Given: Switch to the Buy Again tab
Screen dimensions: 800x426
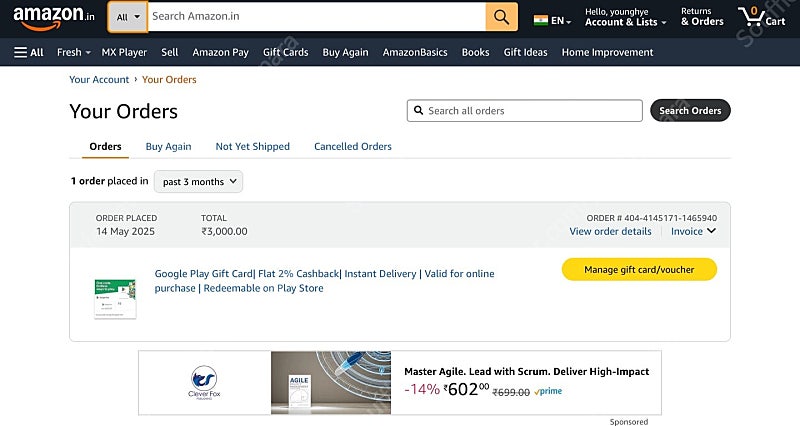Looking at the screenshot, I should pos(168,146).
